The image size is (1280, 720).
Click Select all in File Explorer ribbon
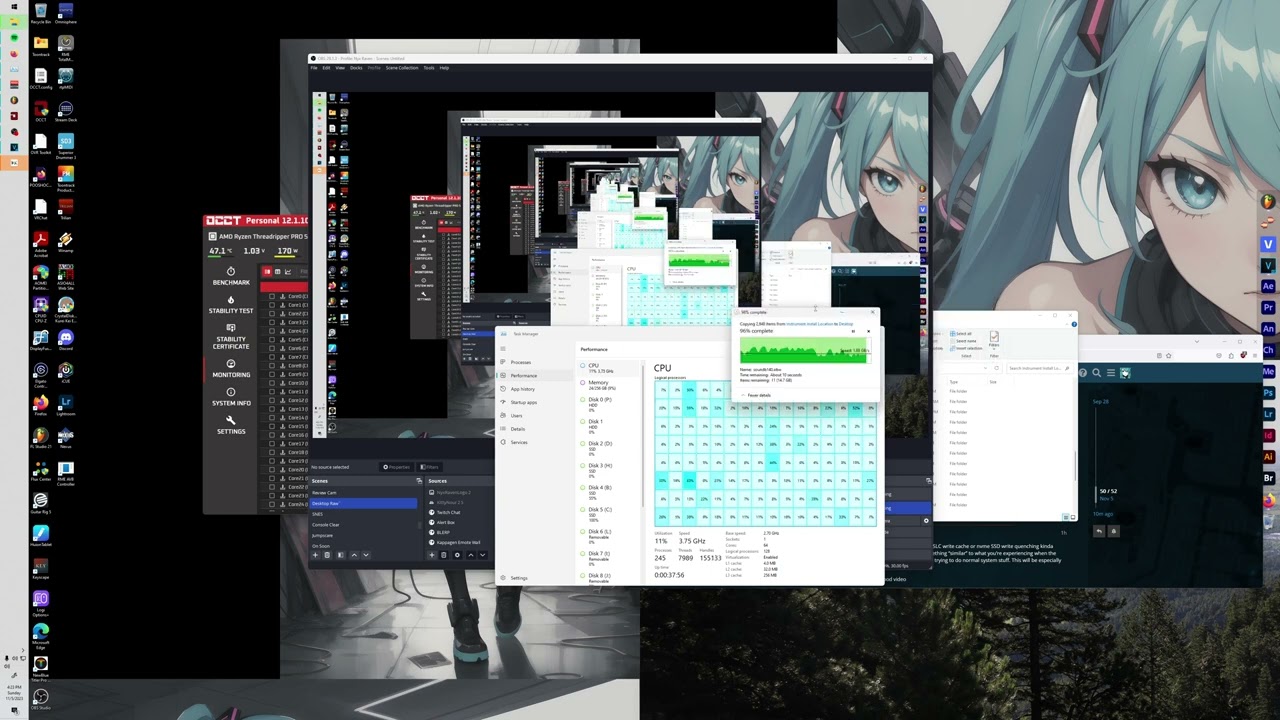click(x=962, y=334)
